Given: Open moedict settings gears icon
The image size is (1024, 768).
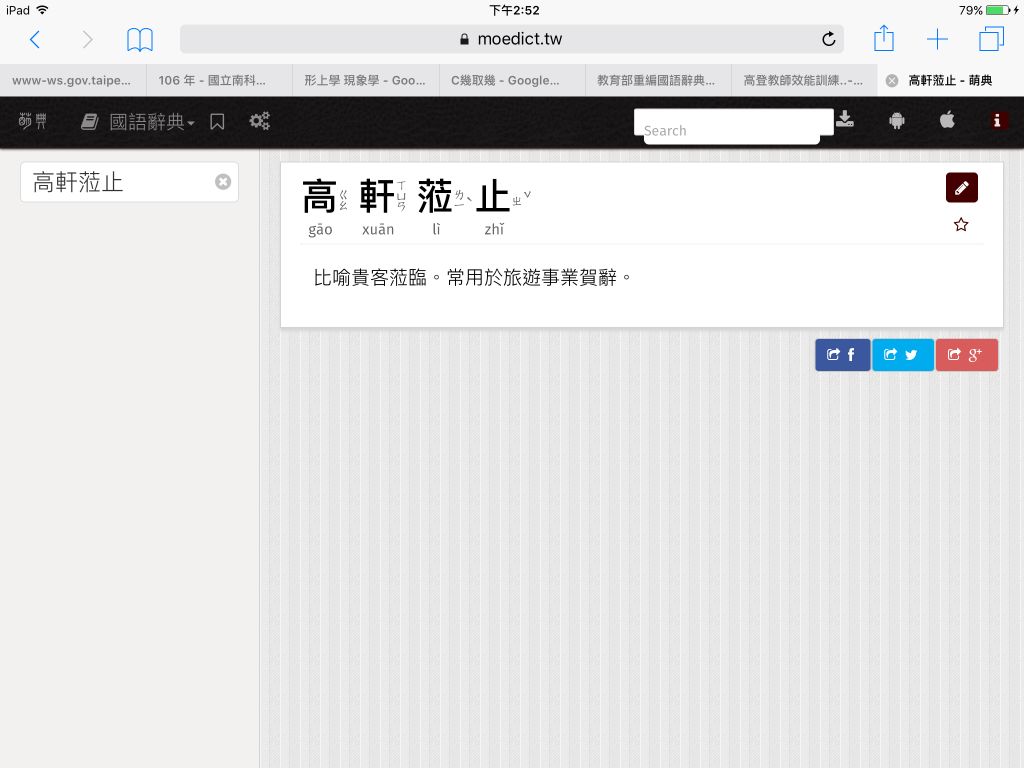Looking at the screenshot, I should tap(260, 122).
